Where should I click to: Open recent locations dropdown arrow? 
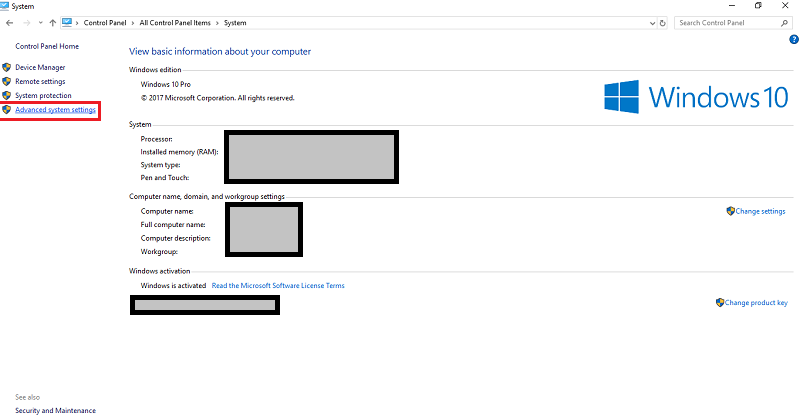pyautogui.click(x=40, y=23)
